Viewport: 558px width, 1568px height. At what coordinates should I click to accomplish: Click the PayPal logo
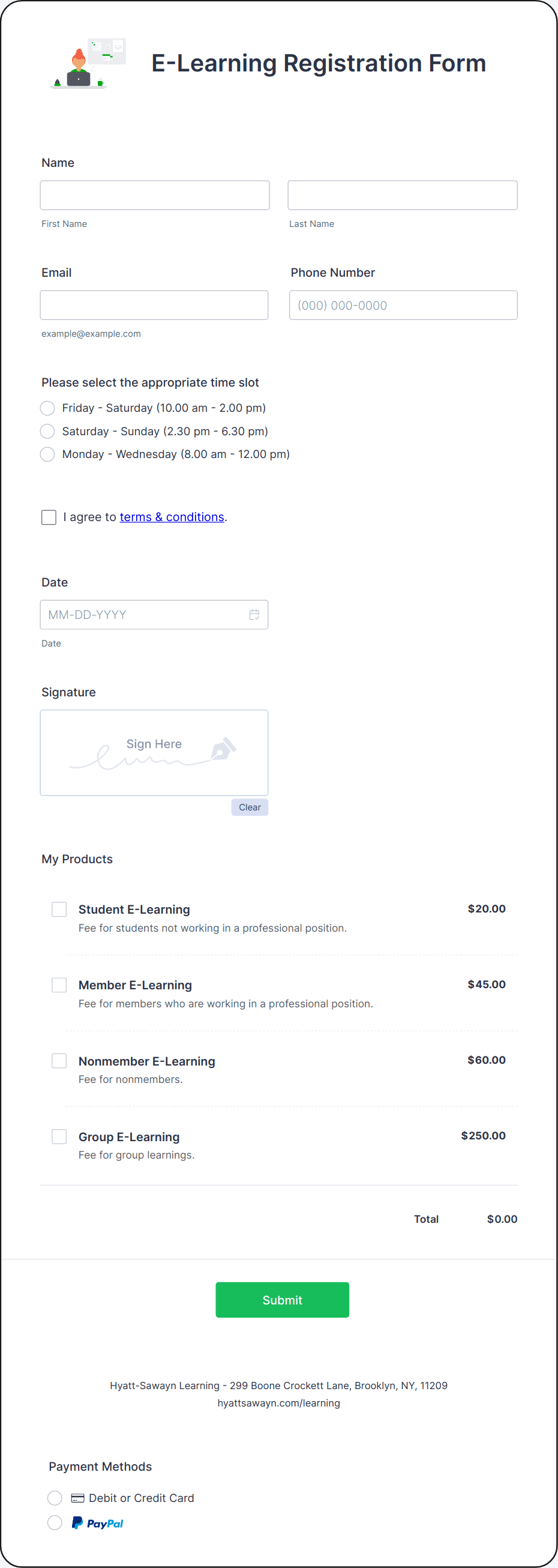pyautogui.click(x=98, y=1522)
